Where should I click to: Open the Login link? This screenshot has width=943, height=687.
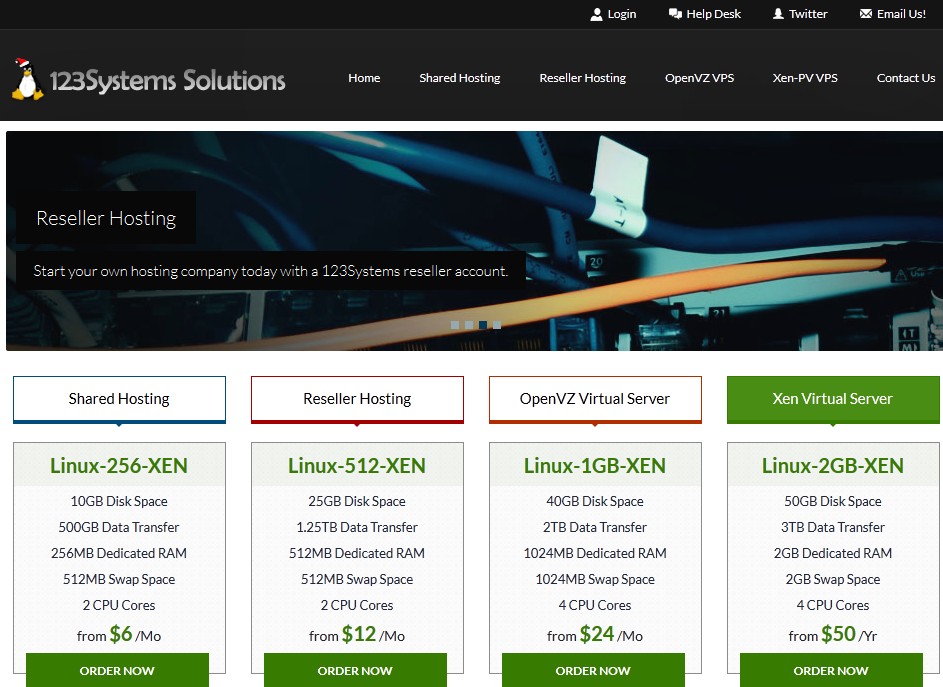pyautogui.click(x=622, y=14)
